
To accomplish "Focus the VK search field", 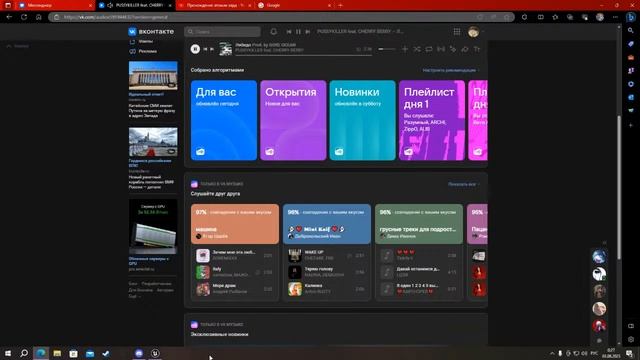I will point(222,31).
